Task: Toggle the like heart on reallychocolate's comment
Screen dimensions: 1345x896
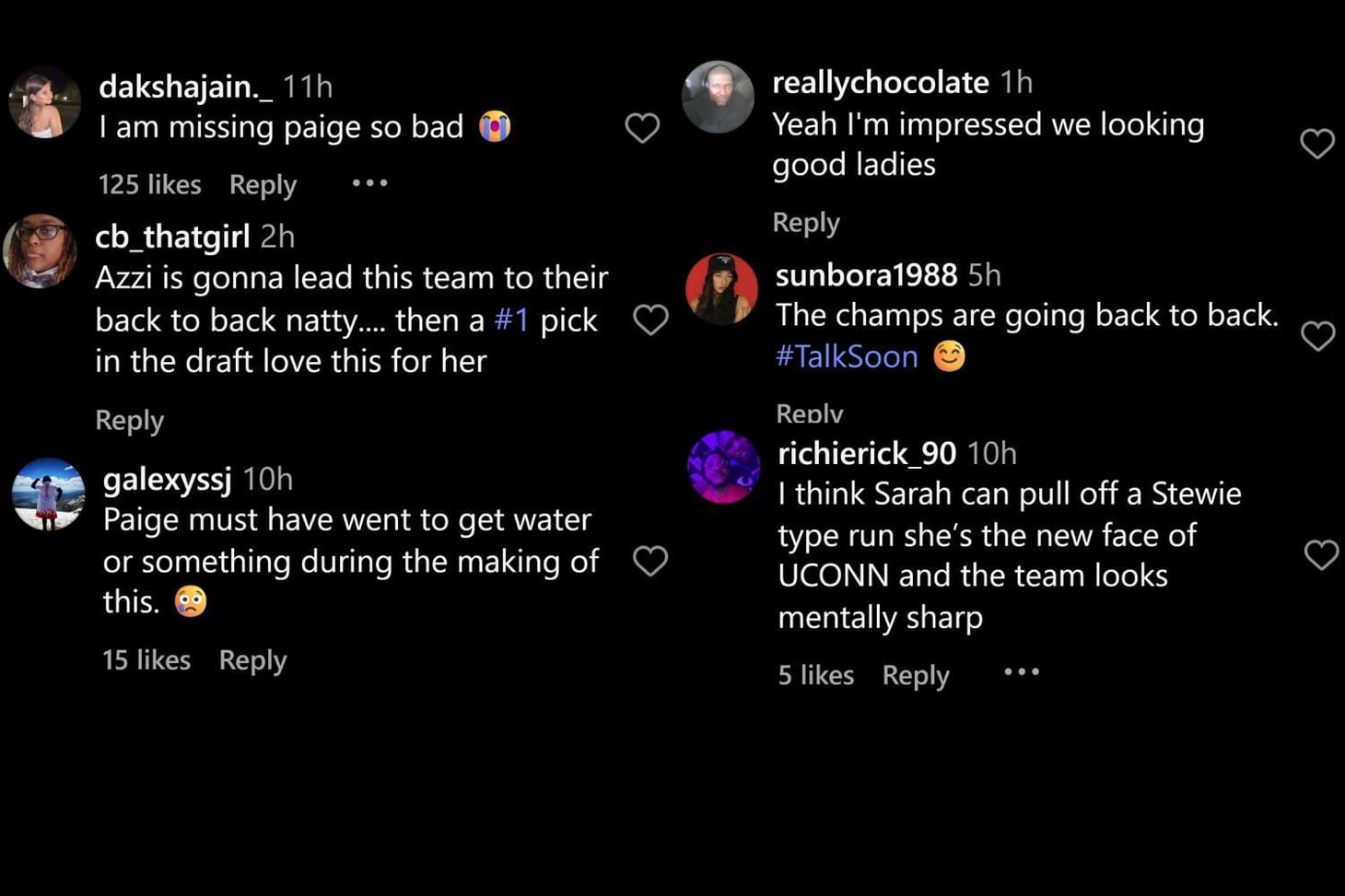Action: [x=1316, y=143]
